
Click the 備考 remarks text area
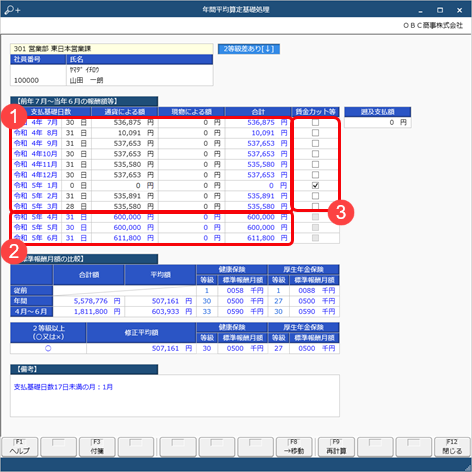pos(175,396)
